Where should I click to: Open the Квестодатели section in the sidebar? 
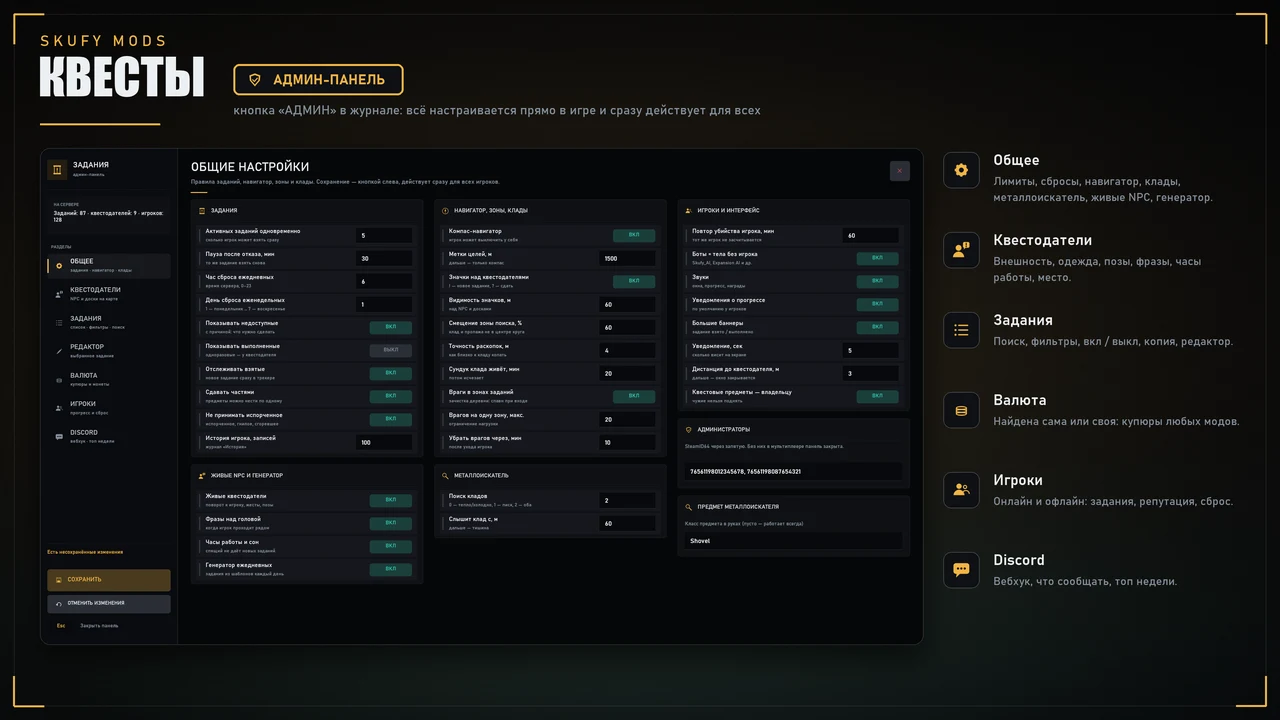(x=109, y=294)
